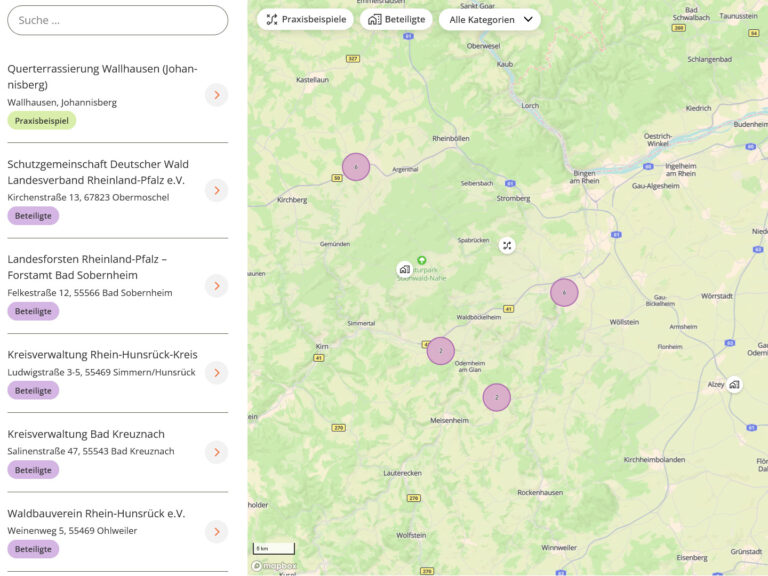Open the Alle Kategorien dropdown
This screenshot has height=576, width=768.
[x=490, y=20]
